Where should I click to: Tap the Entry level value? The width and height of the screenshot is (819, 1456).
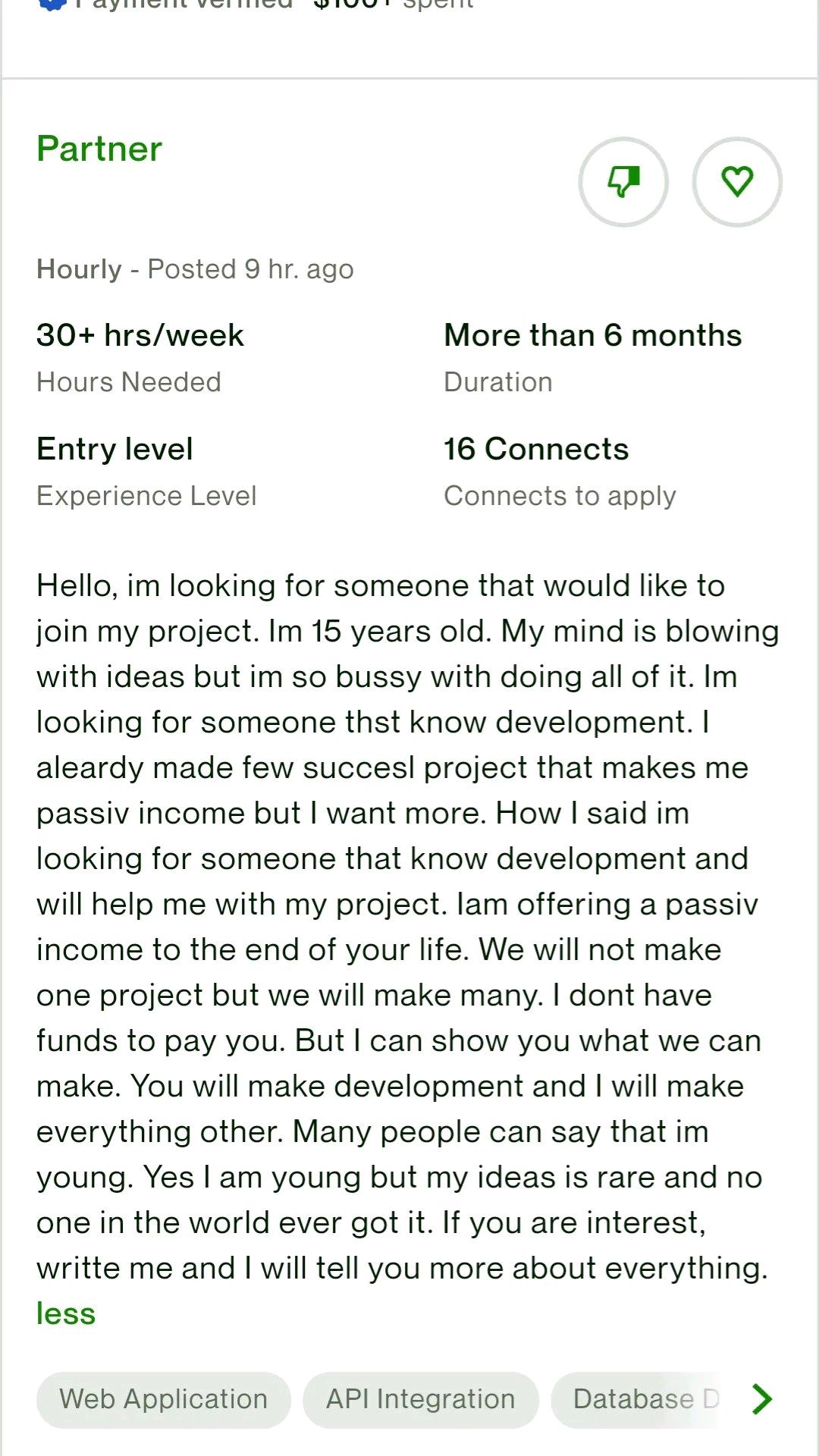coord(115,449)
